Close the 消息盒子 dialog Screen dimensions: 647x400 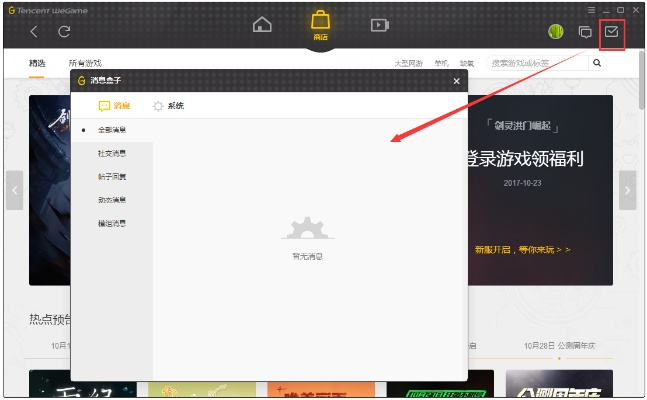(x=456, y=81)
